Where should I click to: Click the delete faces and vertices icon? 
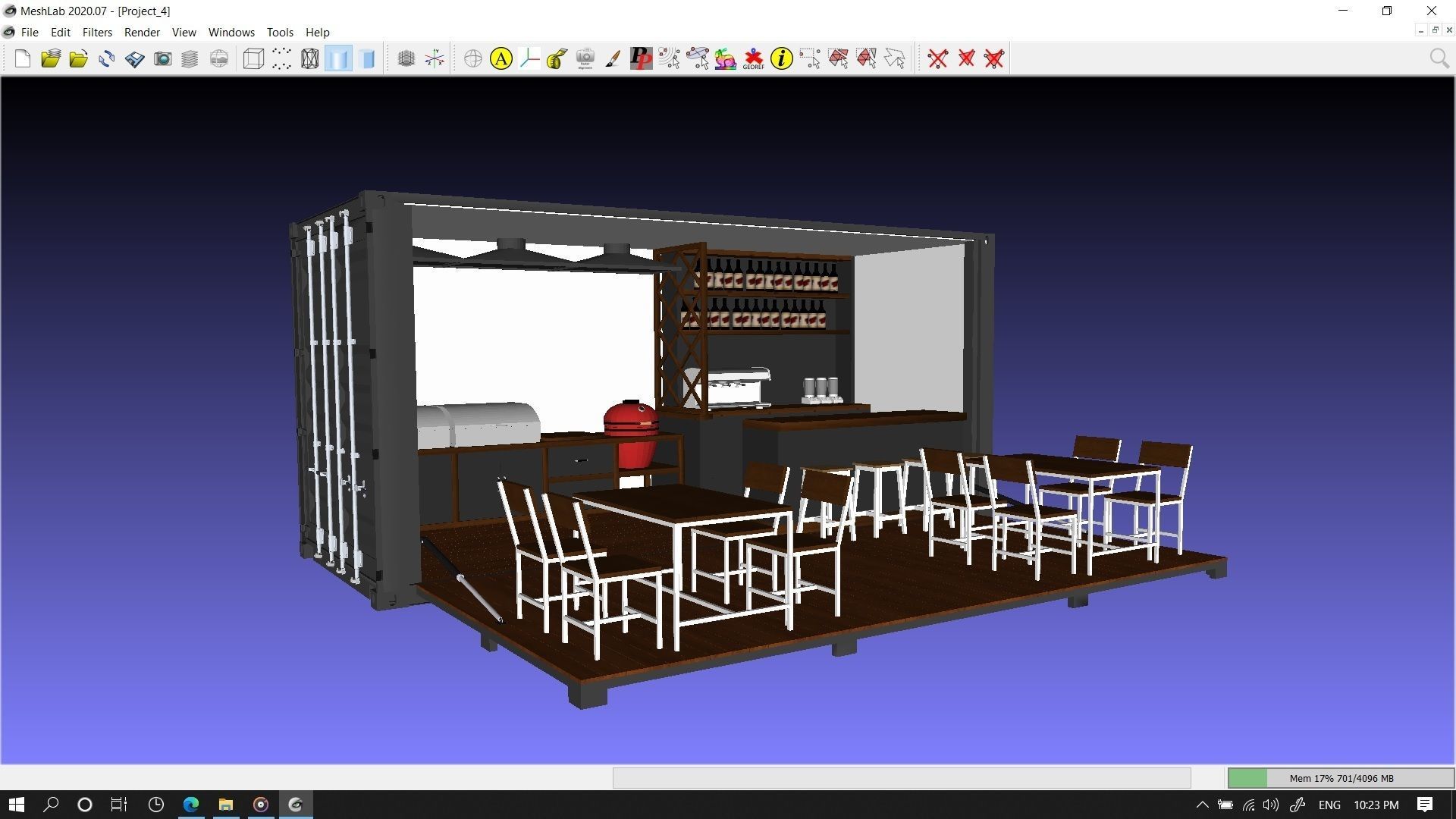994,58
